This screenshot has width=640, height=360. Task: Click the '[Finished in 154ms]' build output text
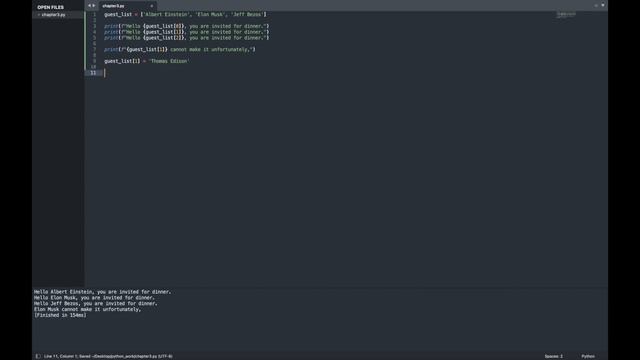click(60, 315)
